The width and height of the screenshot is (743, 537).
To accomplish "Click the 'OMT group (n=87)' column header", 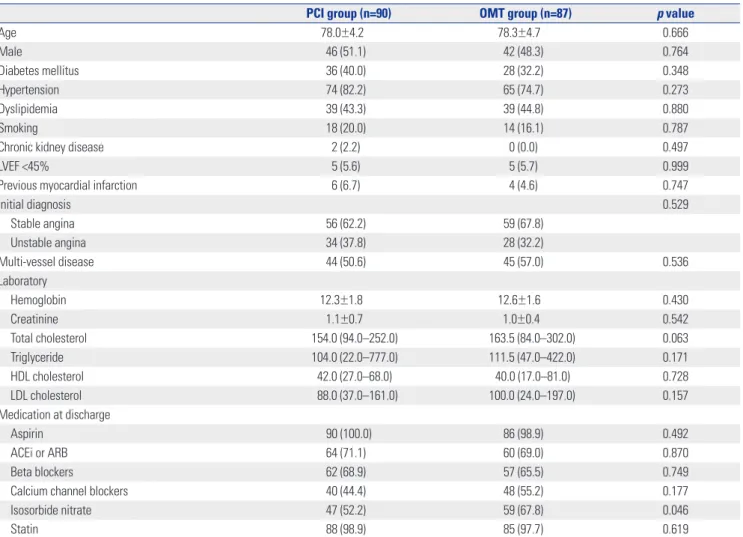I will pyautogui.click(x=526, y=13).
